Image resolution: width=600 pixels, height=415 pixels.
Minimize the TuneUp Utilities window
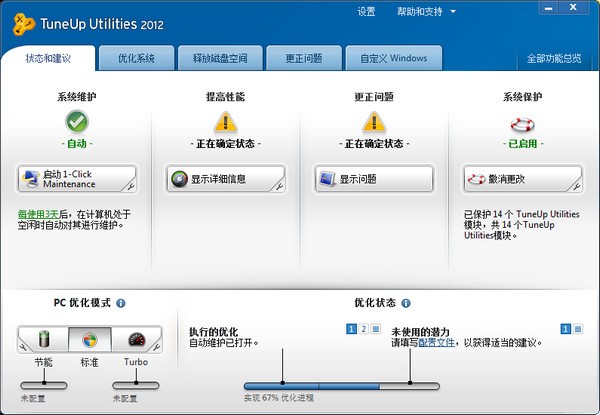click(549, 8)
